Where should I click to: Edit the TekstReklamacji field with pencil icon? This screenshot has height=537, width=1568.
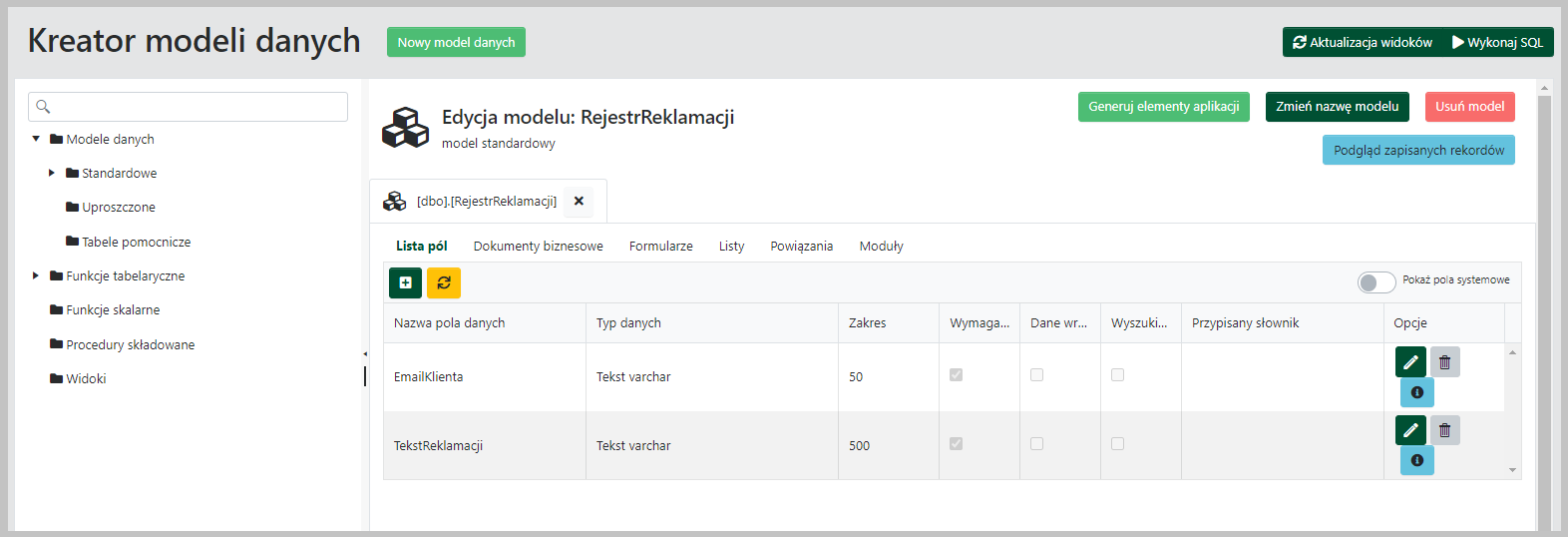(1410, 430)
